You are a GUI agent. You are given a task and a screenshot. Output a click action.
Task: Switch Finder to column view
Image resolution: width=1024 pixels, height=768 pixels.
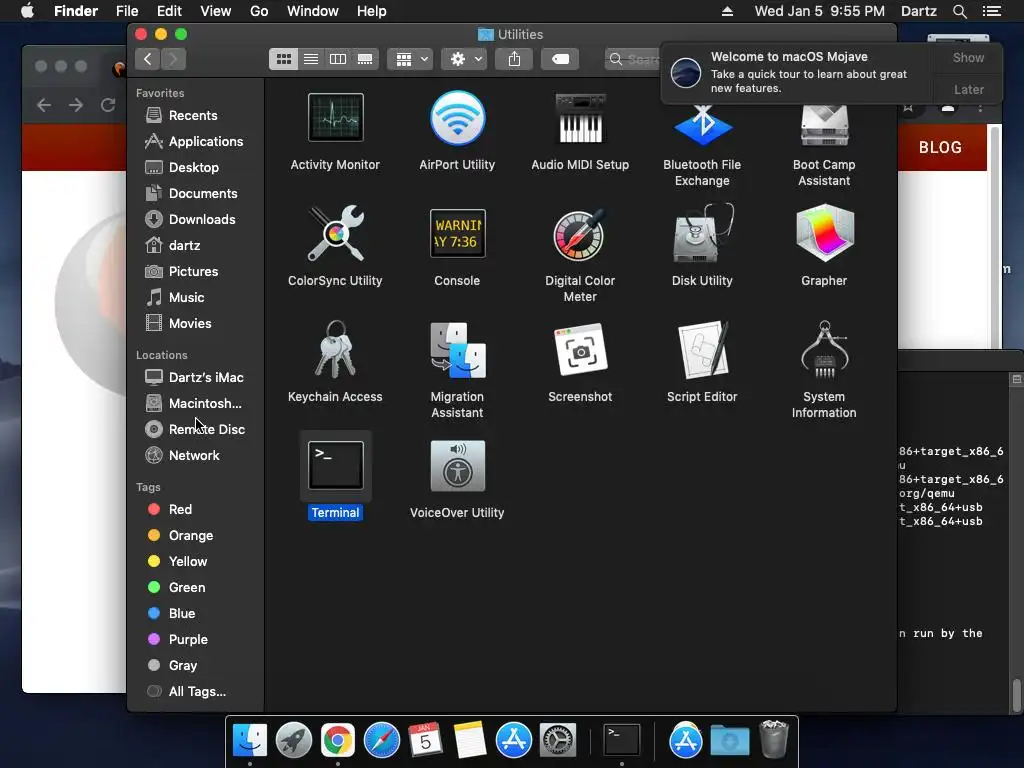338,59
